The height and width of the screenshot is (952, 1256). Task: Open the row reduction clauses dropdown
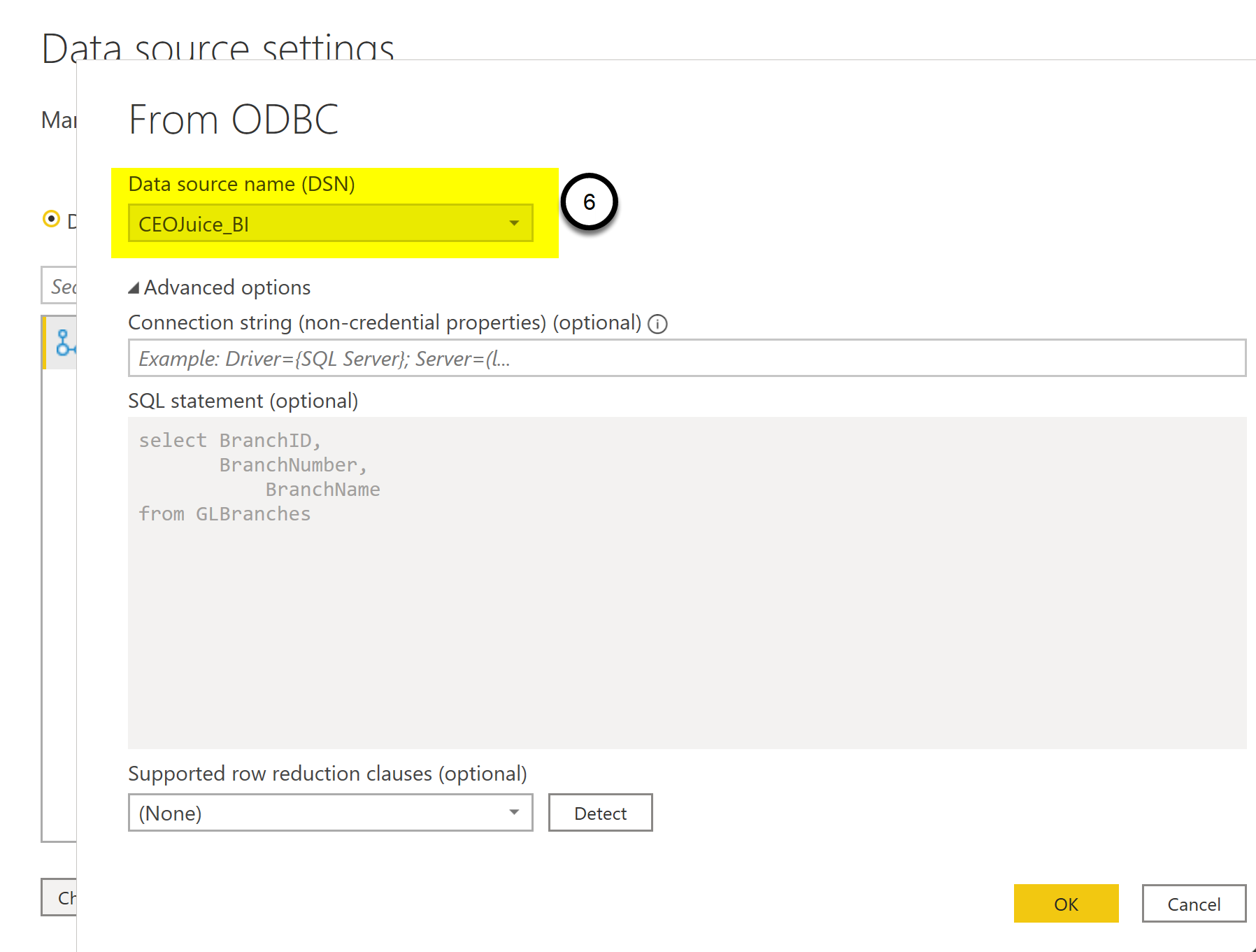[330, 813]
